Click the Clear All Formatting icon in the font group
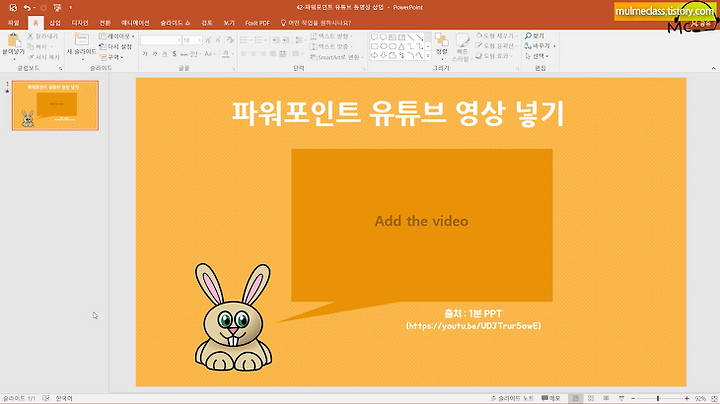This screenshot has width=720, height=404. 230,40
